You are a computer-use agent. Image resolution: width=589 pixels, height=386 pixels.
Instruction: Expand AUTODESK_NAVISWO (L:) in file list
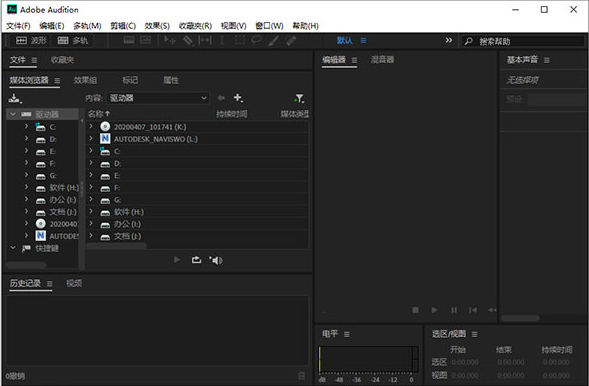pos(91,139)
